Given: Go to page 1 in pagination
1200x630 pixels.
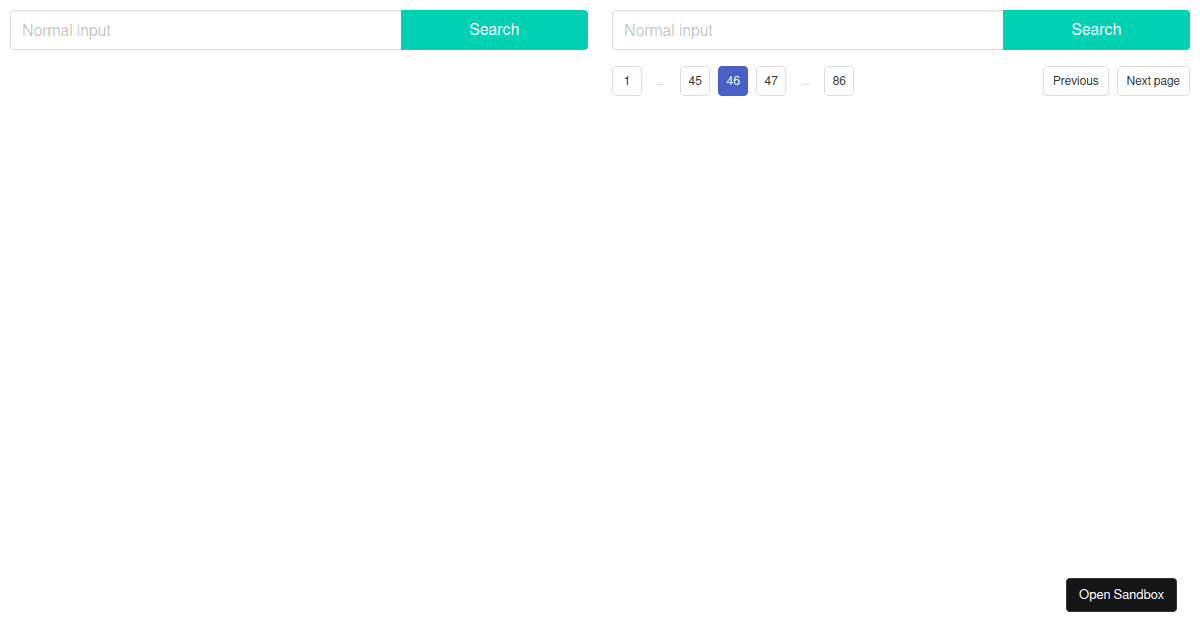Looking at the screenshot, I should point(627,81).
